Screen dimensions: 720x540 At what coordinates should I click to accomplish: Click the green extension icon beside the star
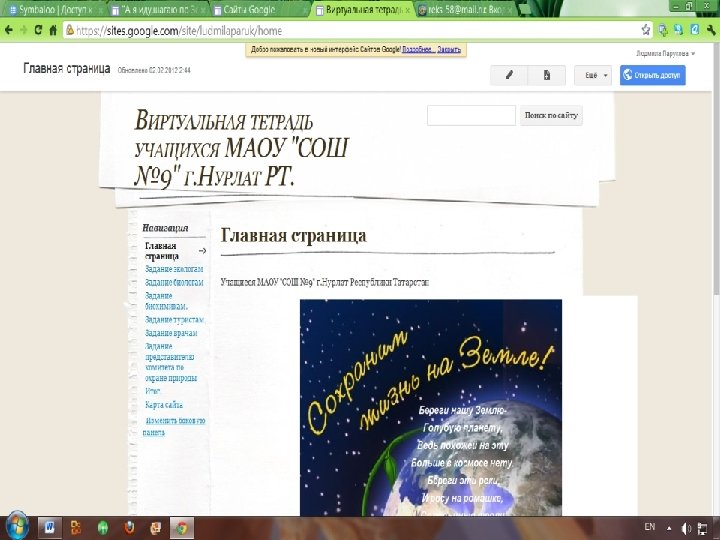(x=663, y=30)
